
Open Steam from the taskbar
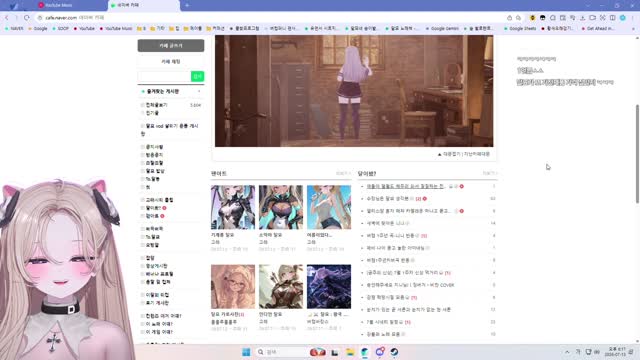[x=394, y=352]
